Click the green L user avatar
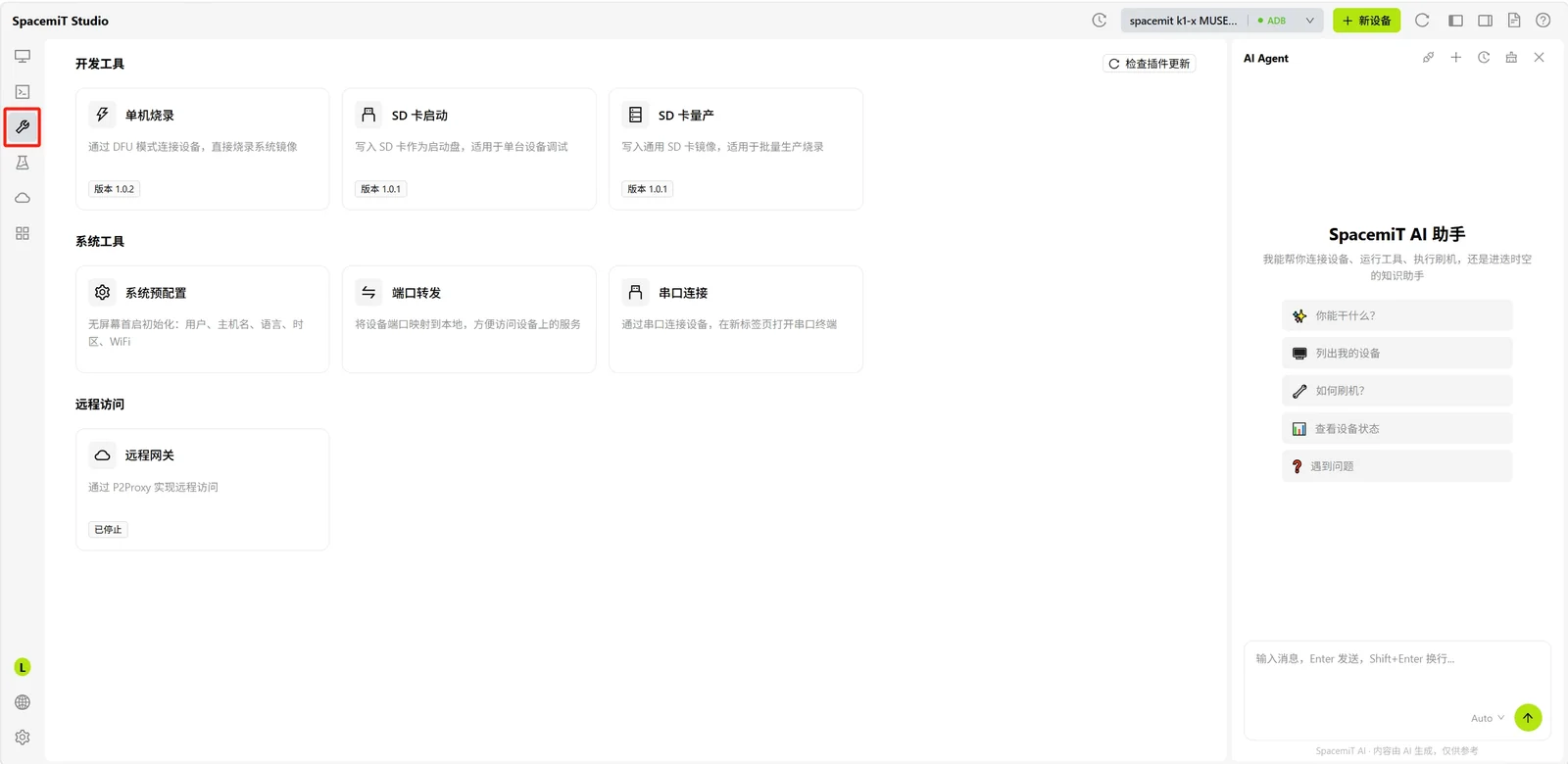This screenshot has width=1568, height=764. pyautogui.click(x=23, y=667)
